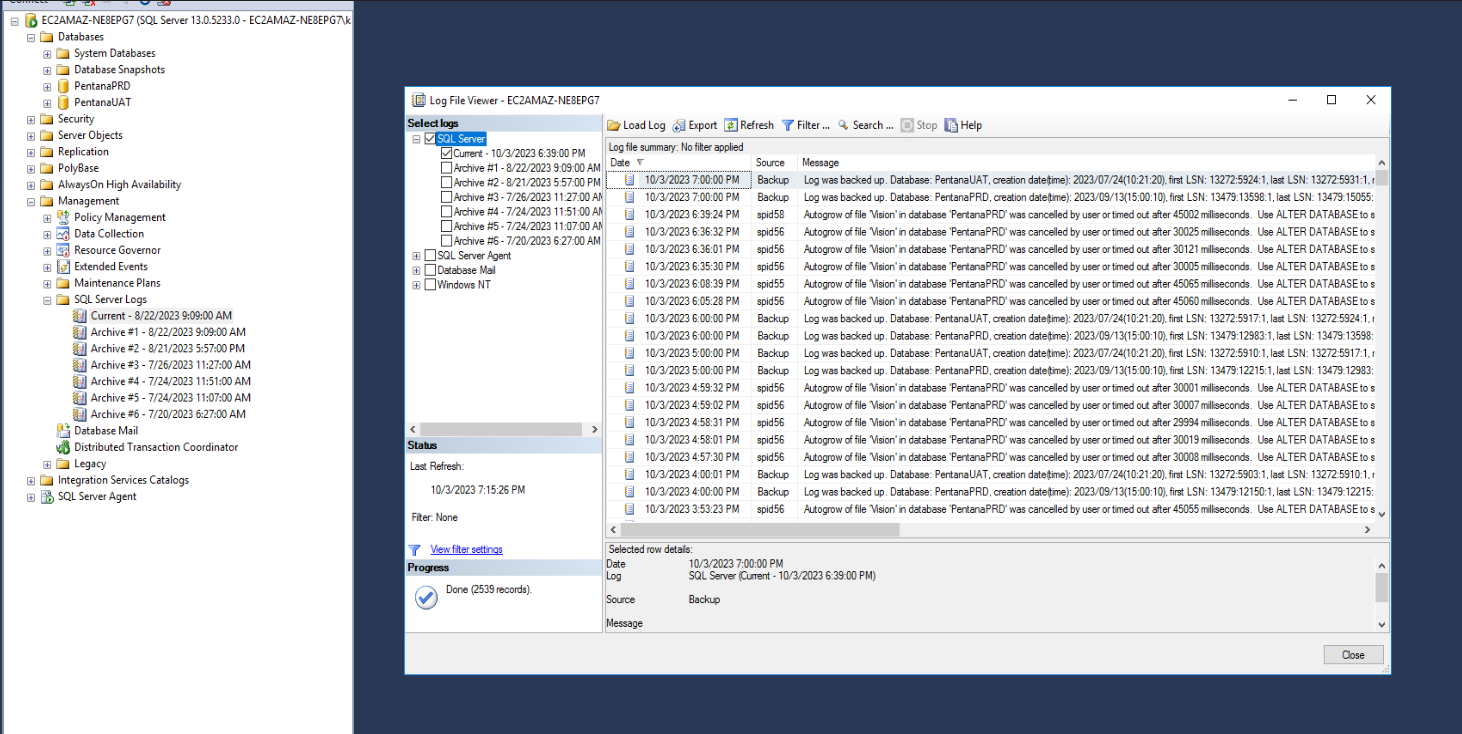1462x734 pixels.
Task: Sort logs by the Date column
Action: (620, 162)
